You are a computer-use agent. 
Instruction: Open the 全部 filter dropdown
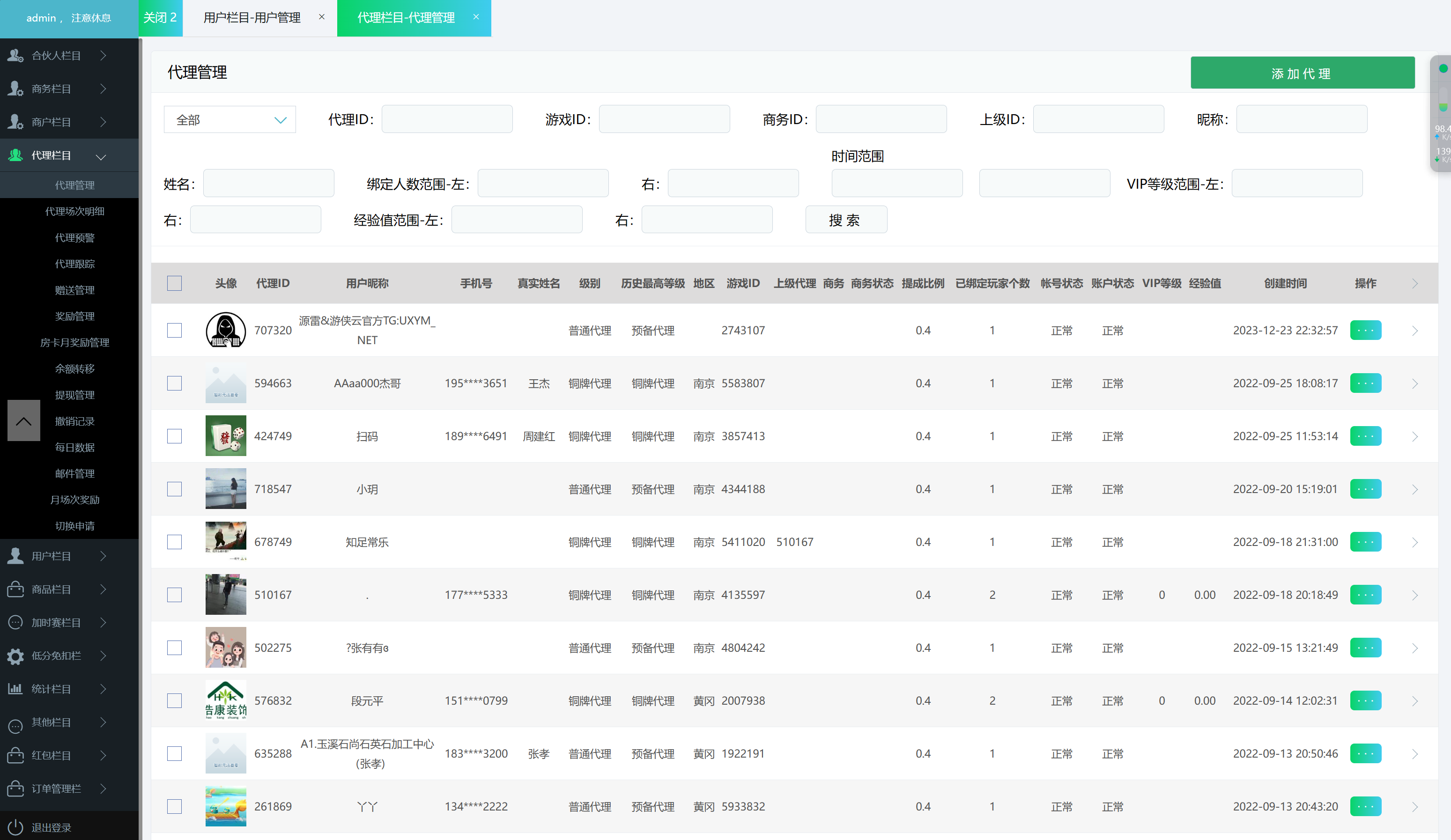(x=230, y=120)
